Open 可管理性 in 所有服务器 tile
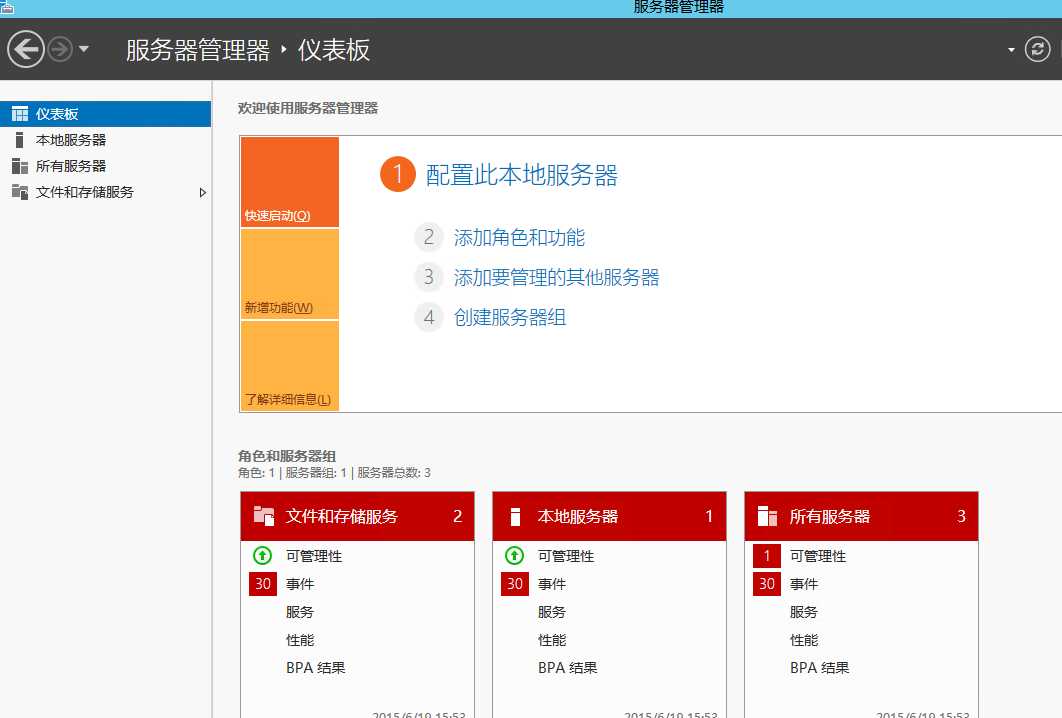 (x=817, y=556)
